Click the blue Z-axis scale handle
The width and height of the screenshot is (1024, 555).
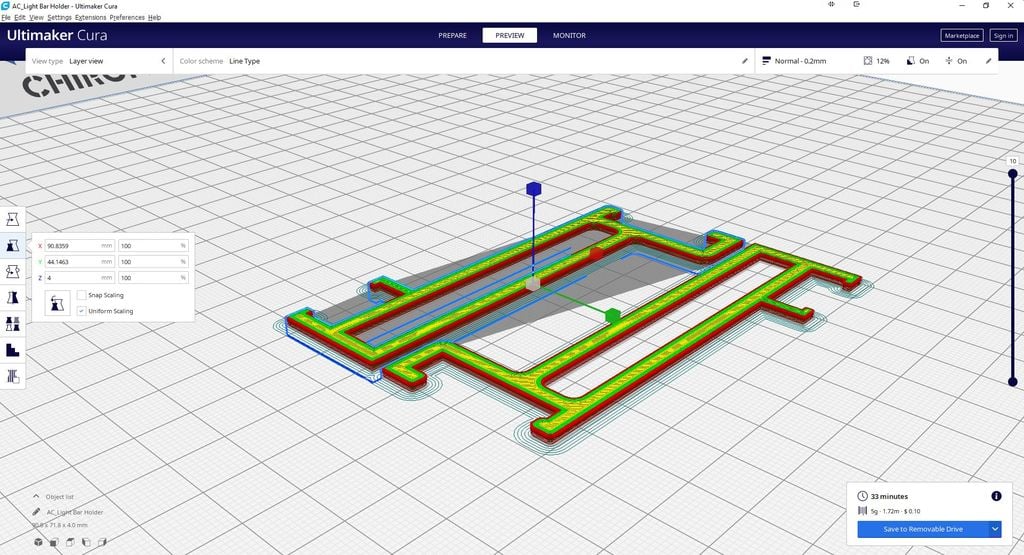[x=534, y=189]
